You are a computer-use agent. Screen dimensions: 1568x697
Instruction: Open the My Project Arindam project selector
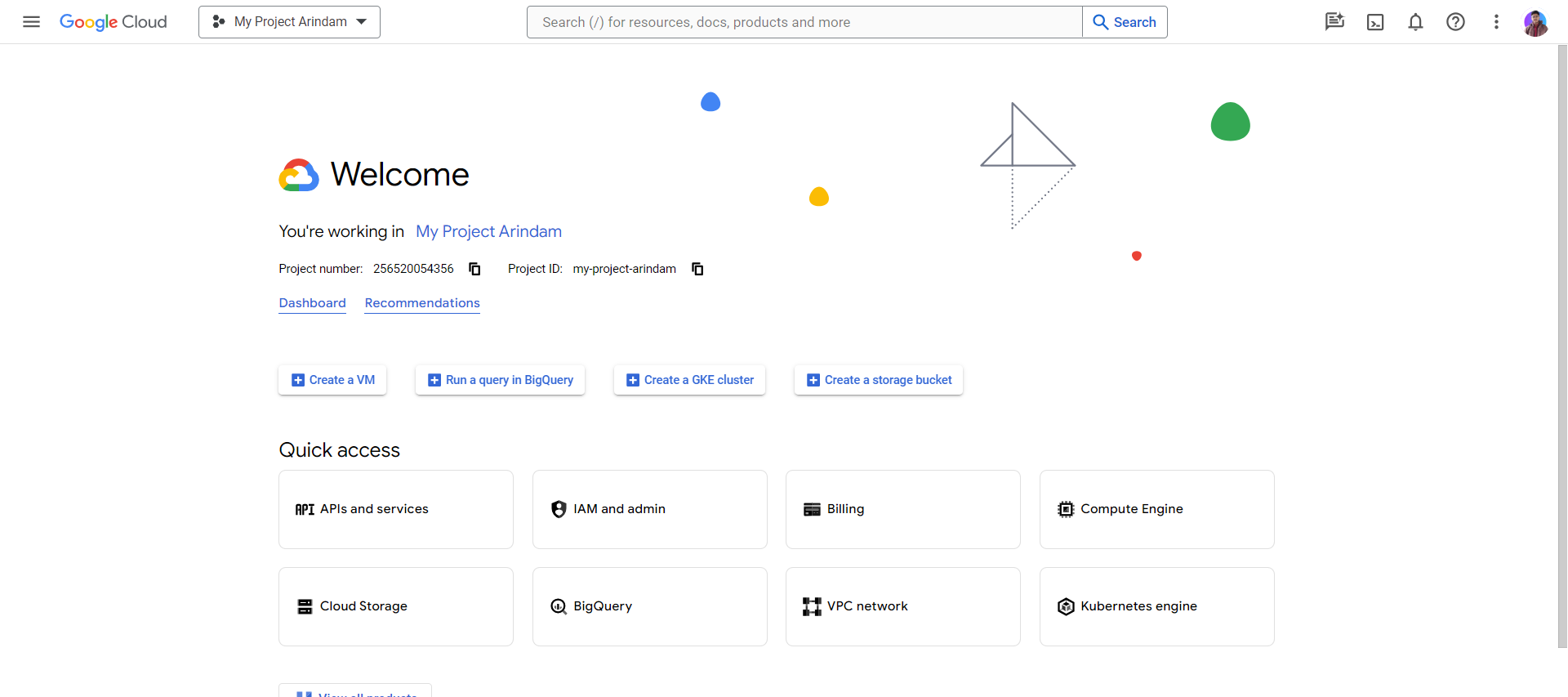click(289, 22)
